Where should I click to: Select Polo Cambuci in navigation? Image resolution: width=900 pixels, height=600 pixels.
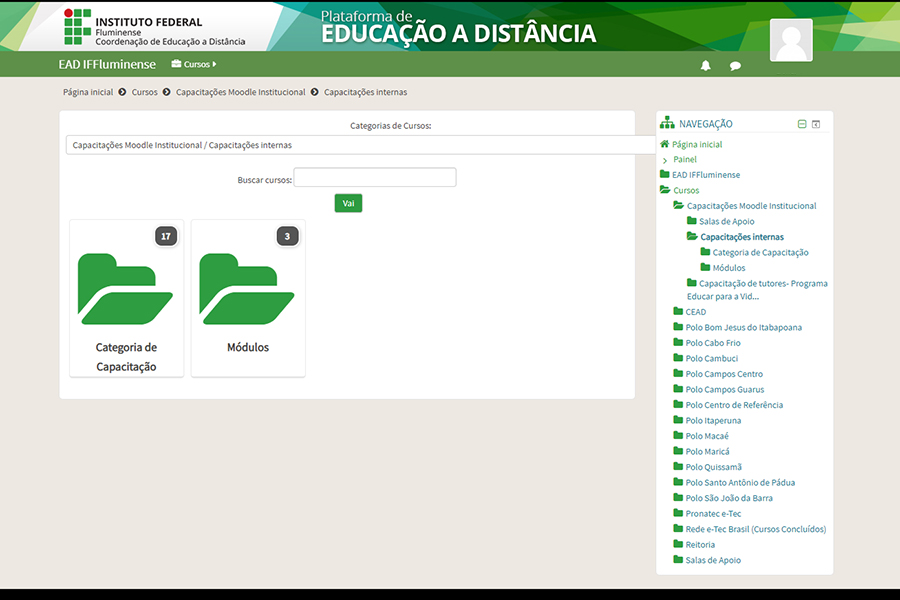pyautogui.click(x=712, y=358)
